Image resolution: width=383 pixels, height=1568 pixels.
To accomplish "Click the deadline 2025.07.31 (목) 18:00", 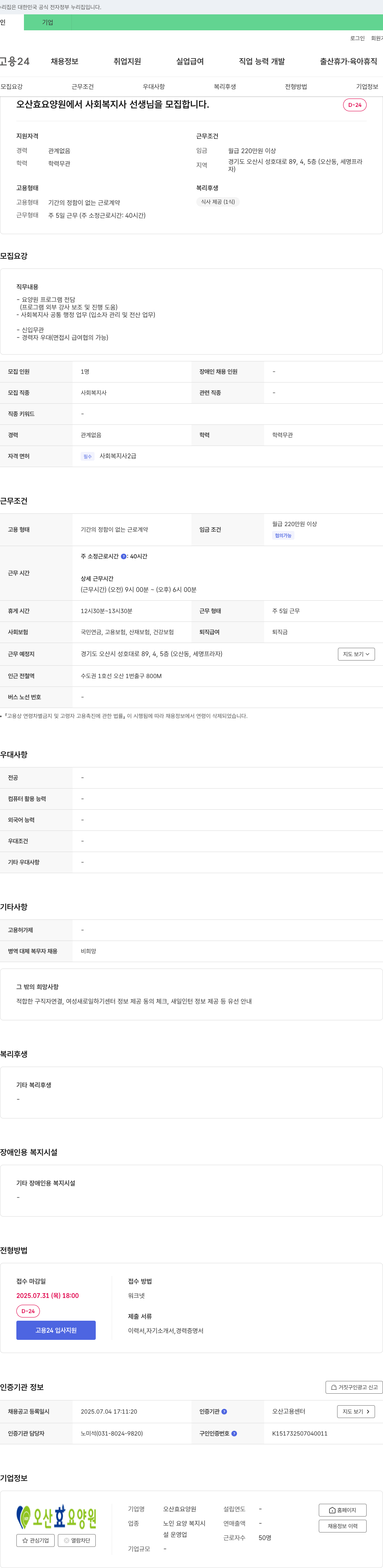I will (47, 1296).
